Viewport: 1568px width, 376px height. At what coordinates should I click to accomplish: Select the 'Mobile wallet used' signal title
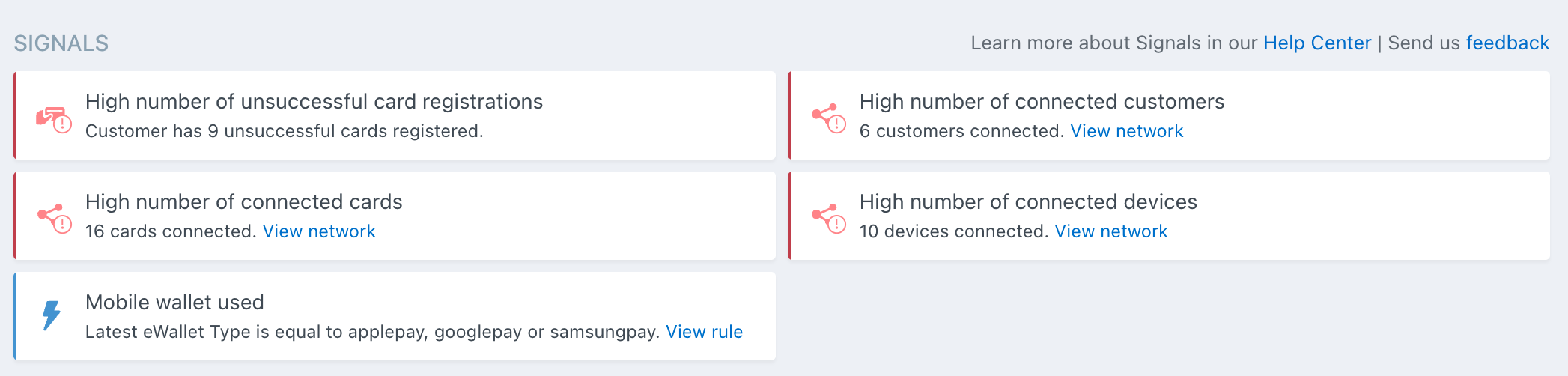tap(174, 303)
